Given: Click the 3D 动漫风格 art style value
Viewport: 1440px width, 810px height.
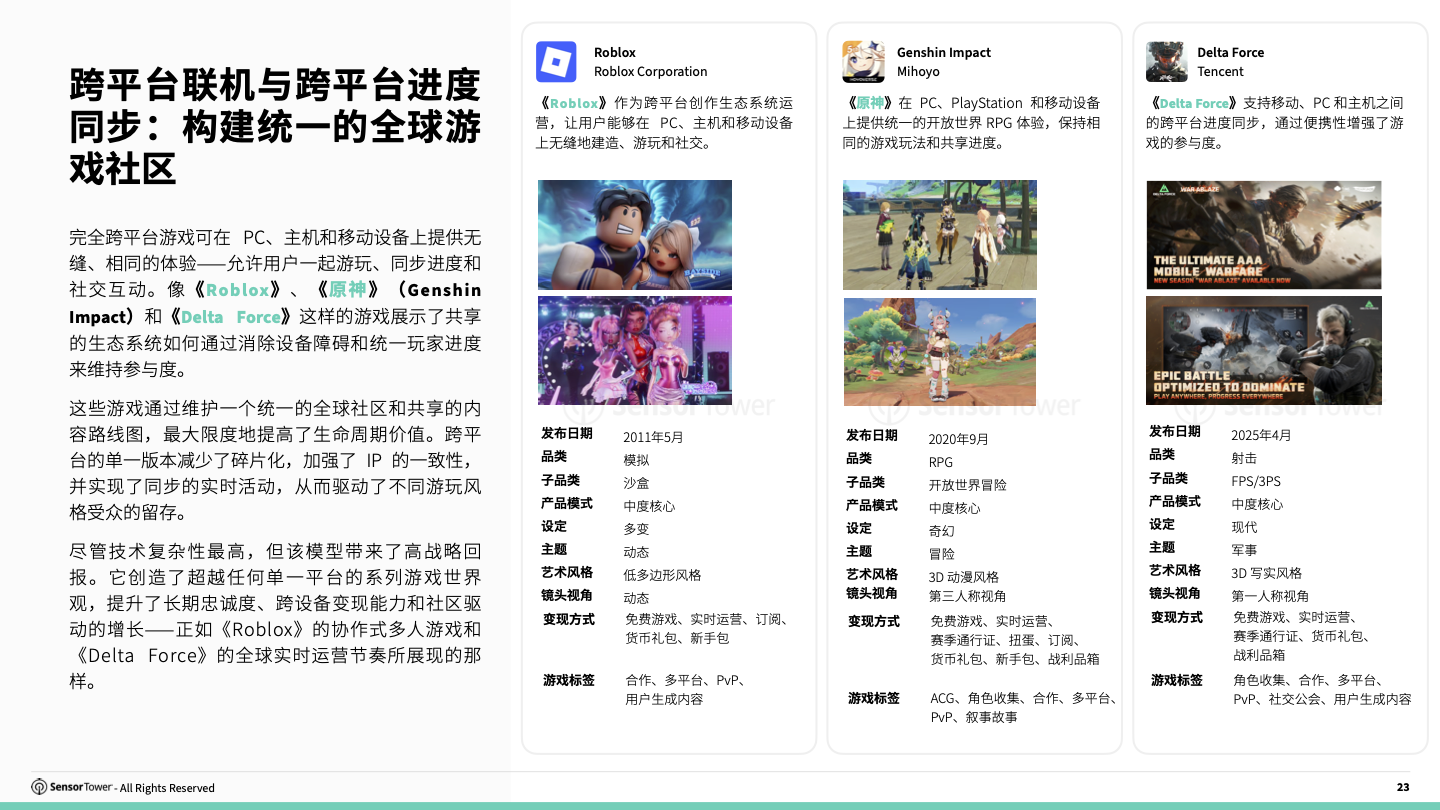Looking at the screenshot, I should tap(964, 577).
